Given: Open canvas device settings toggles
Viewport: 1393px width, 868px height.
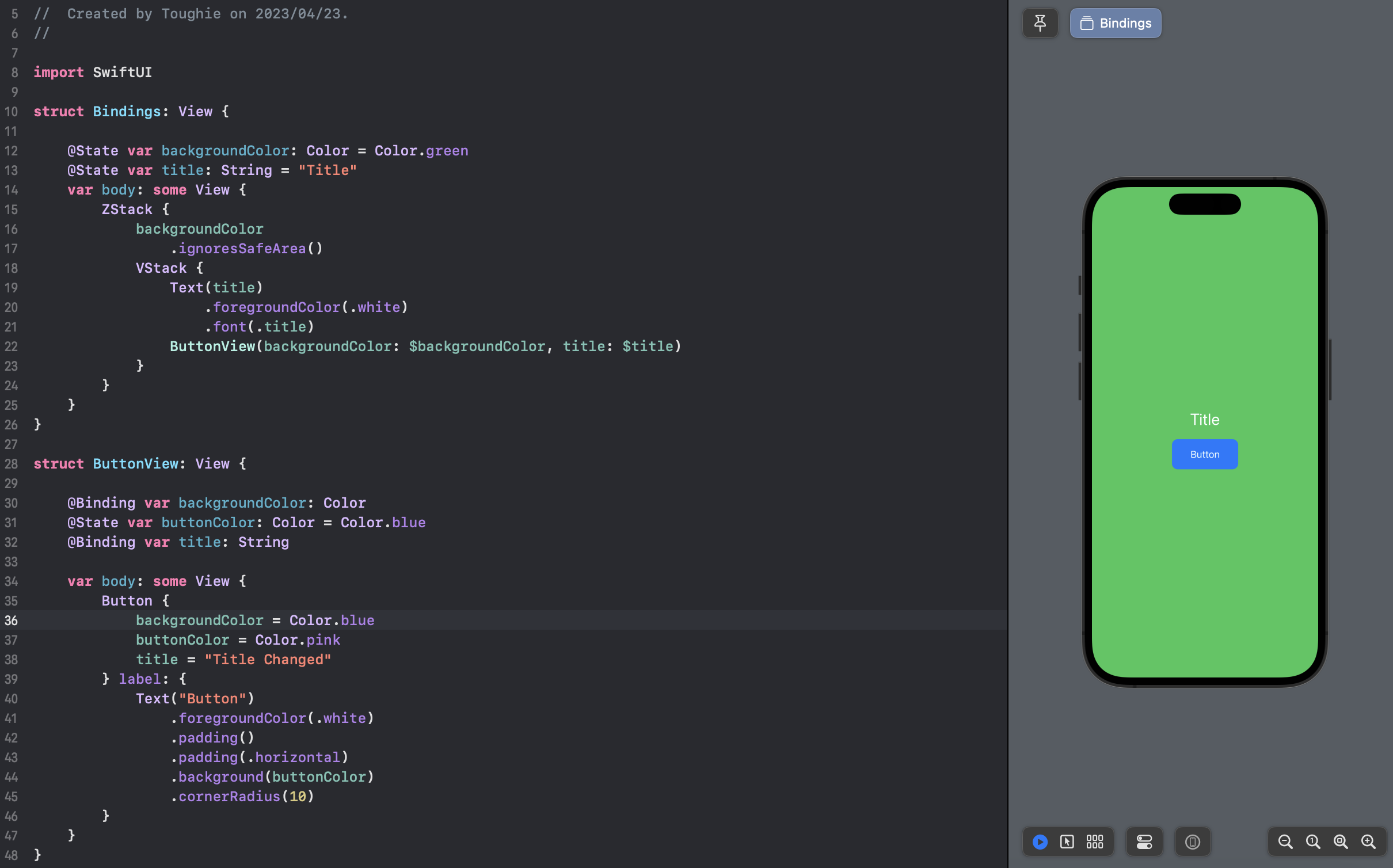Looking at the screenshot, I should 1144,842.
